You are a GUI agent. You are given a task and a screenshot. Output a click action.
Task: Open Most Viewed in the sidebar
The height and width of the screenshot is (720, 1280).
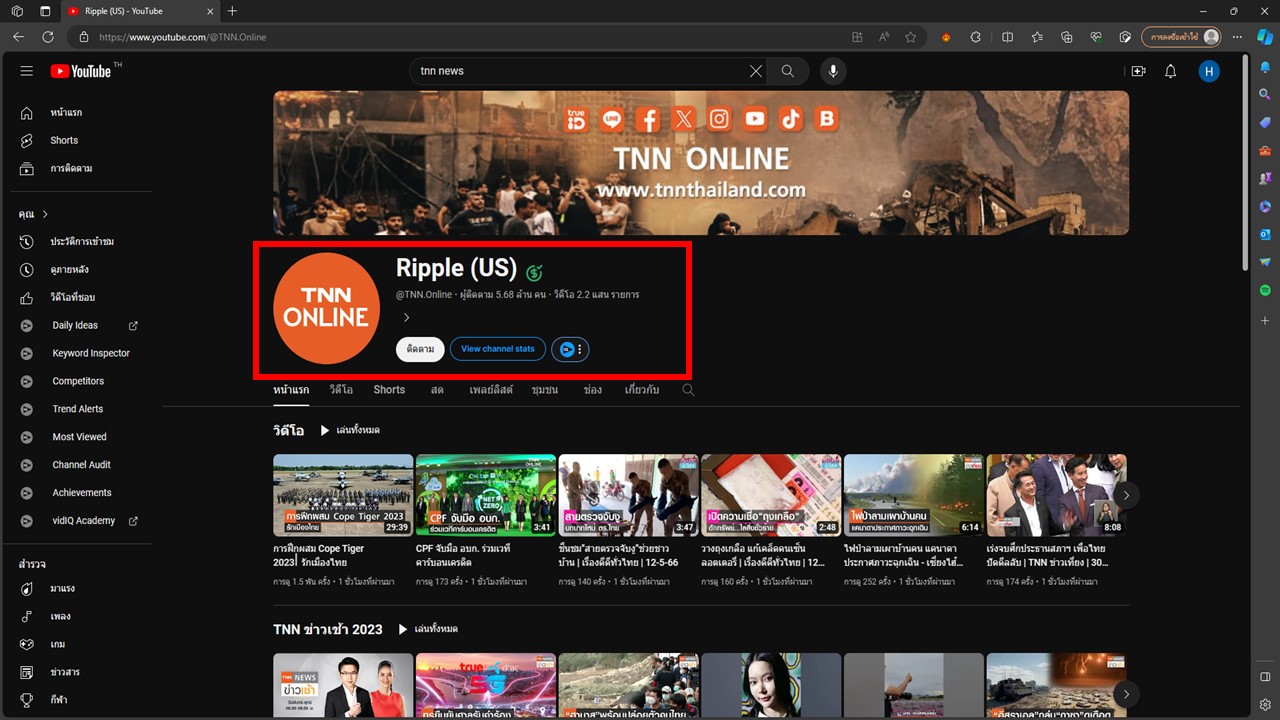click(x=81, y=437)
